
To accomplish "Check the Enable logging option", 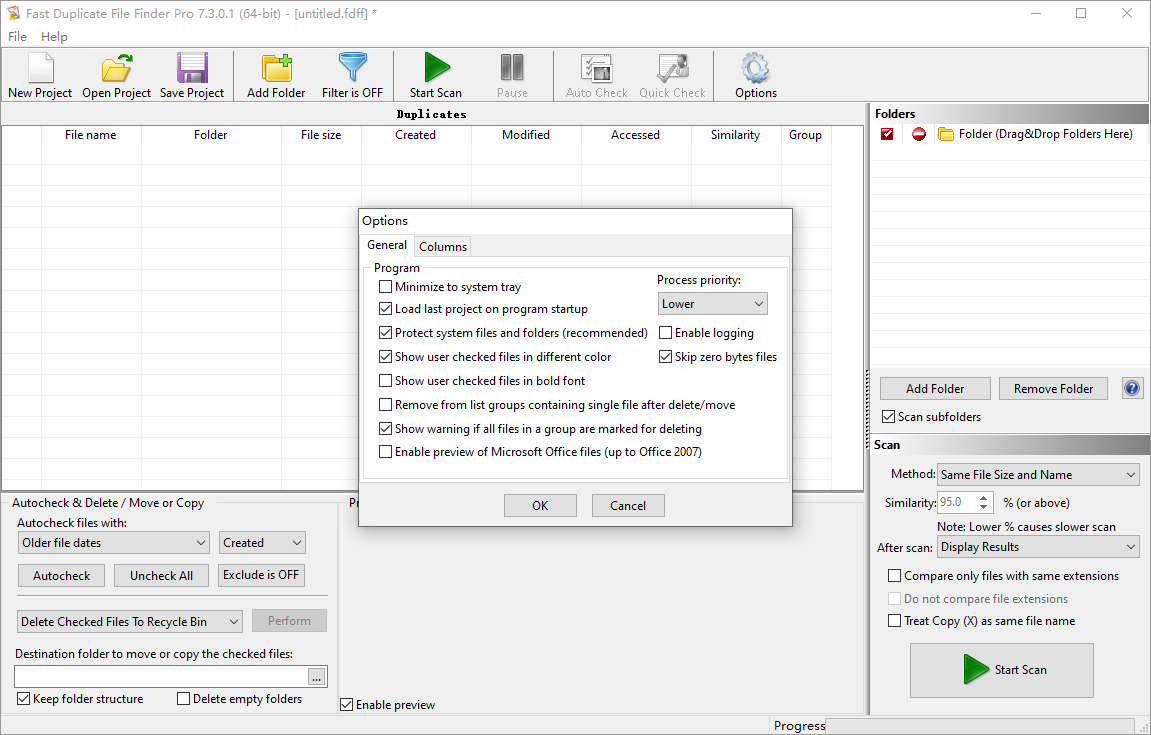I will [x=665, y=333].
